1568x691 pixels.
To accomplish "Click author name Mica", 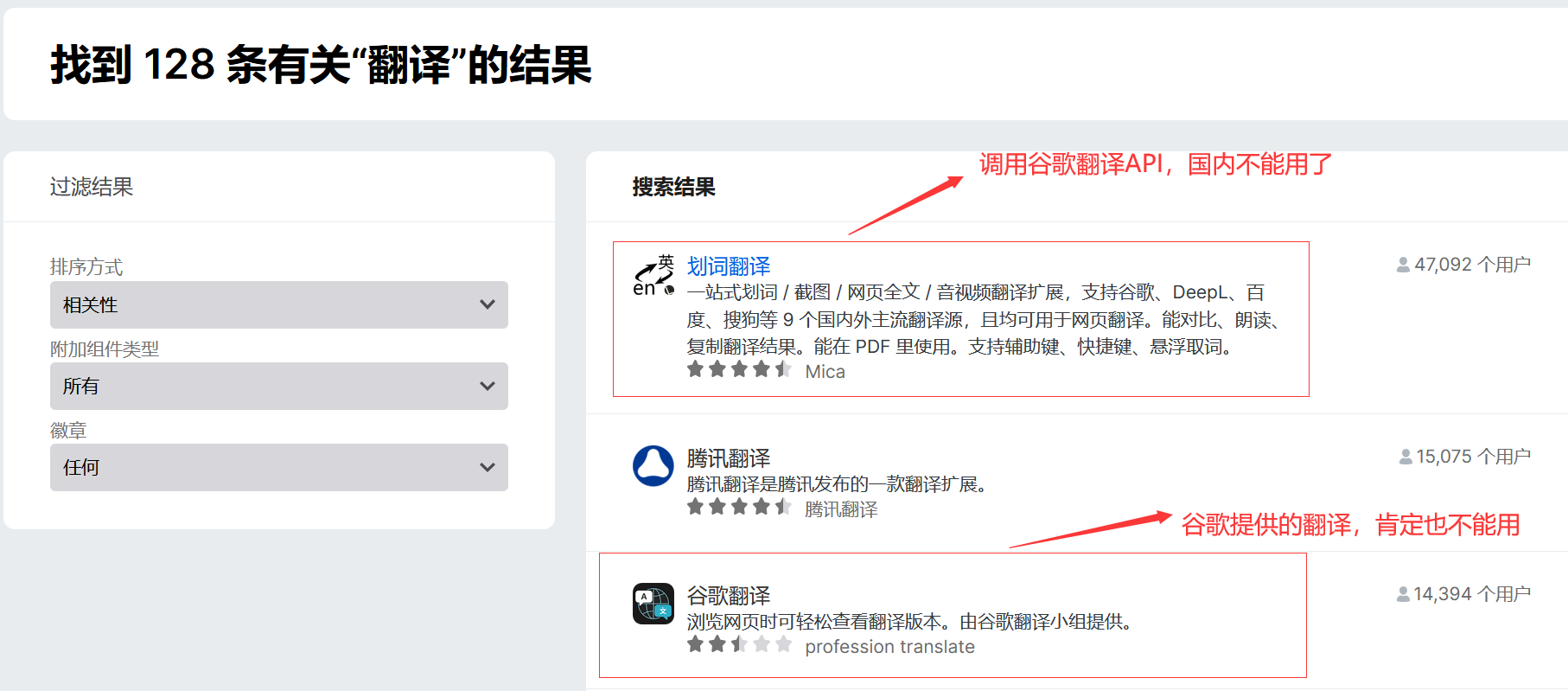I will (825, 372).
